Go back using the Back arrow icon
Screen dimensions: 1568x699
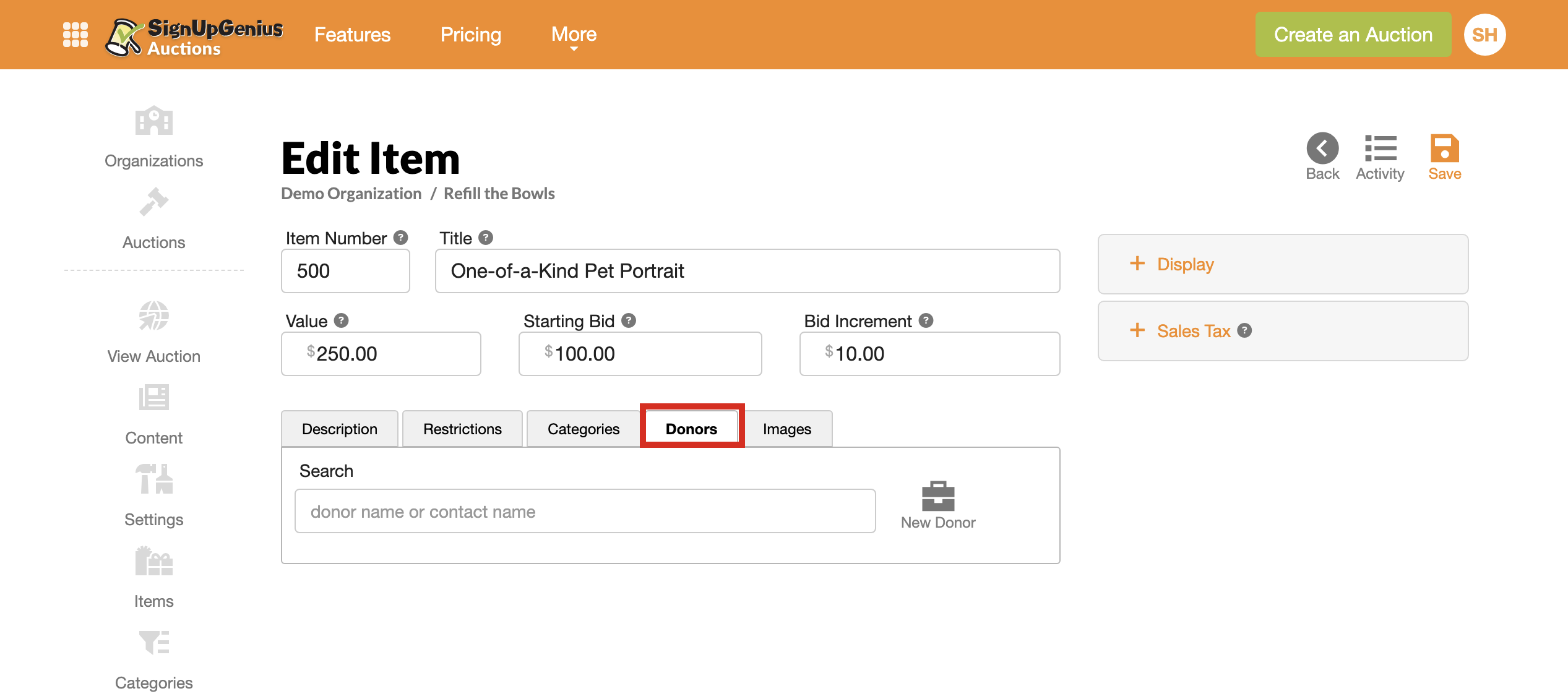1322,148
